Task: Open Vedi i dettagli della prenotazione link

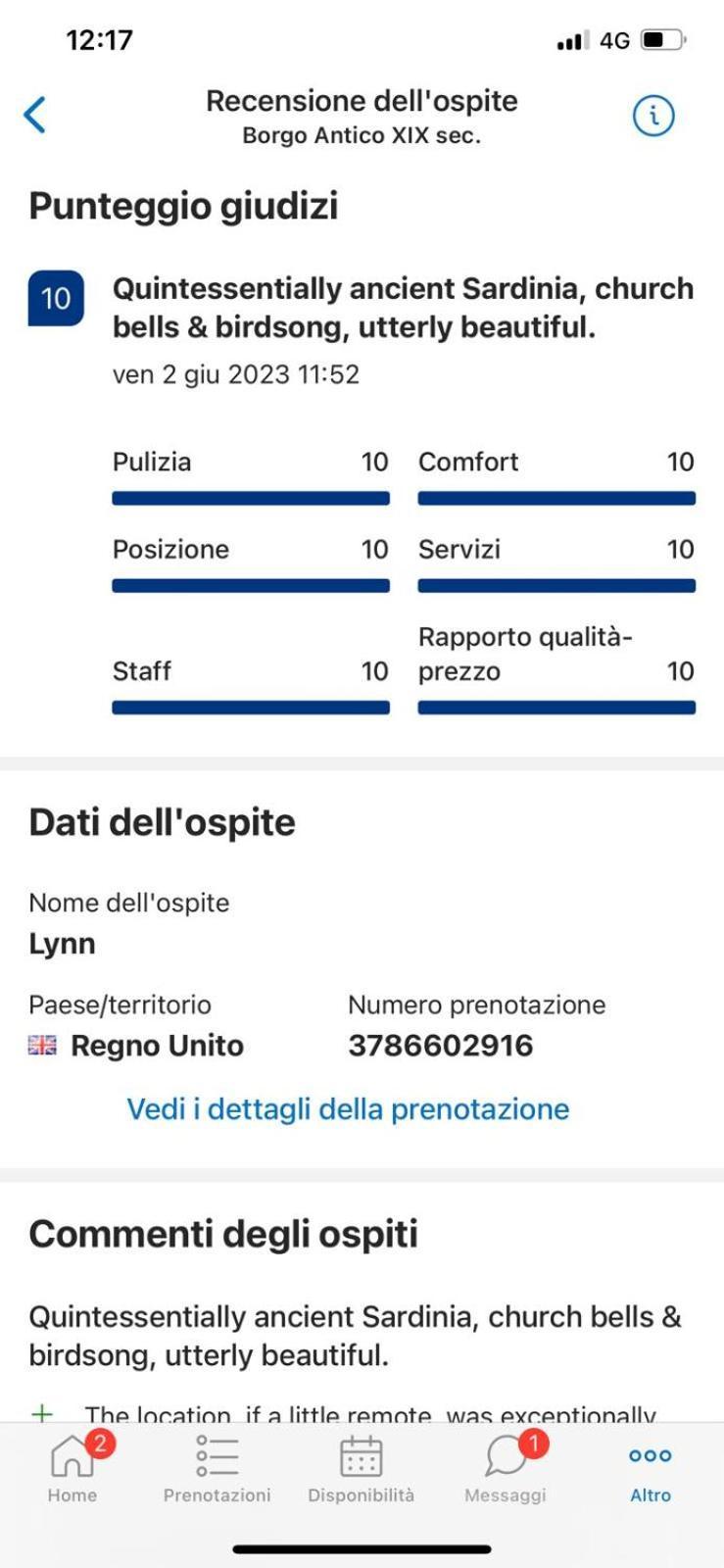Action: point(348,1108)
